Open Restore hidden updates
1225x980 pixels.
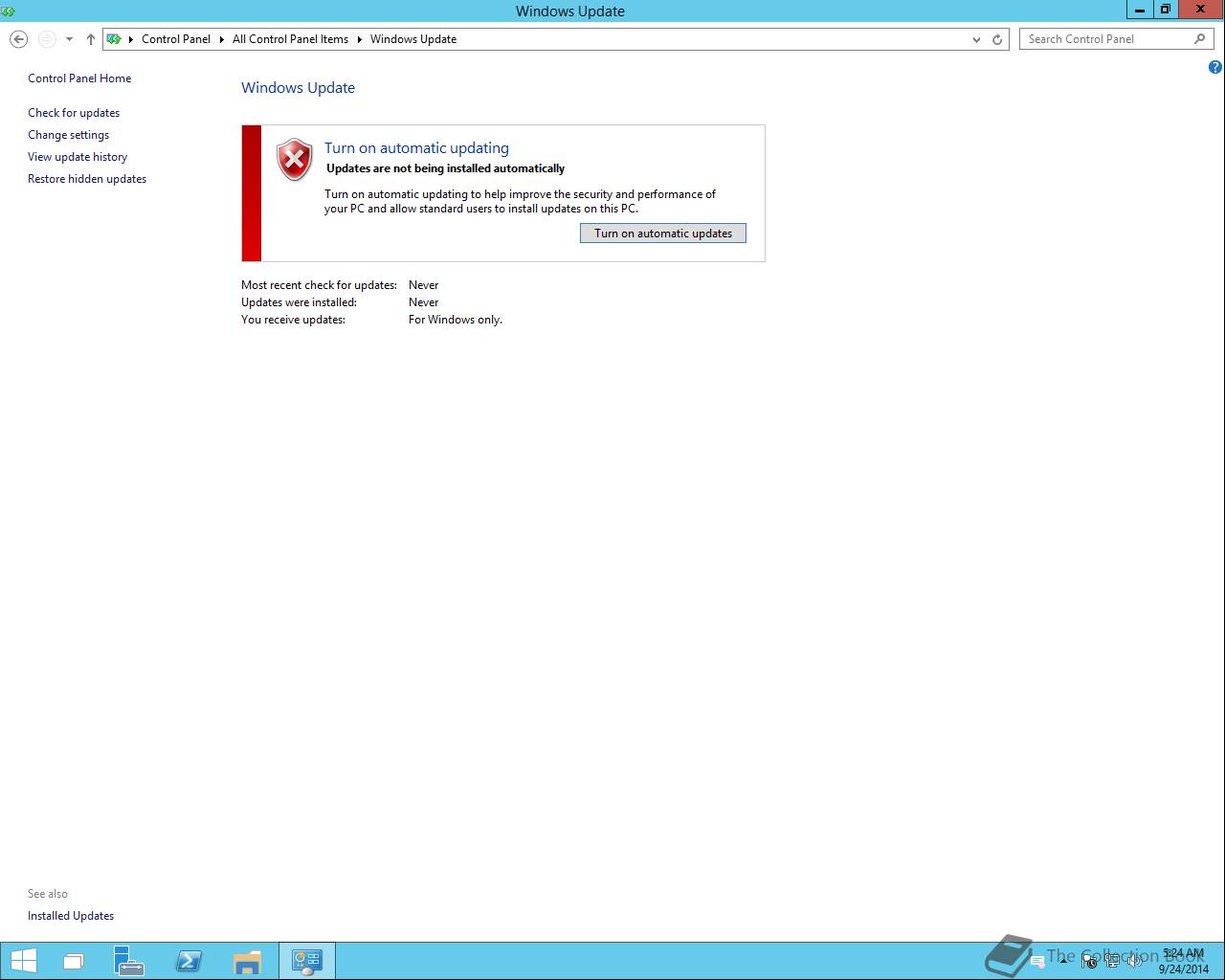point(87,179)
